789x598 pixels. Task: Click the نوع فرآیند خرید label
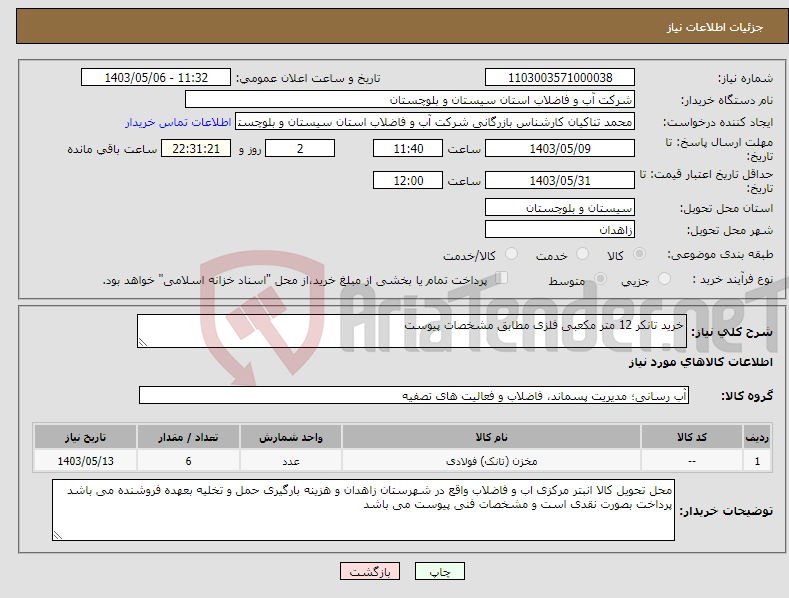[x=733, y=279]
